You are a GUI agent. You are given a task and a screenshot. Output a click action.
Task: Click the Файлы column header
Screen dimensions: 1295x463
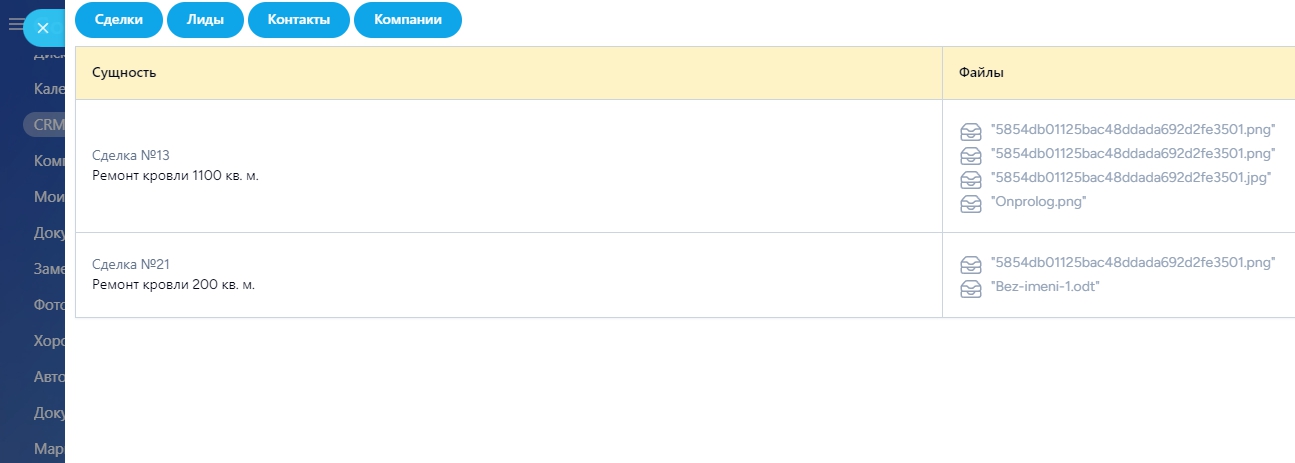(x=981, y=73)
